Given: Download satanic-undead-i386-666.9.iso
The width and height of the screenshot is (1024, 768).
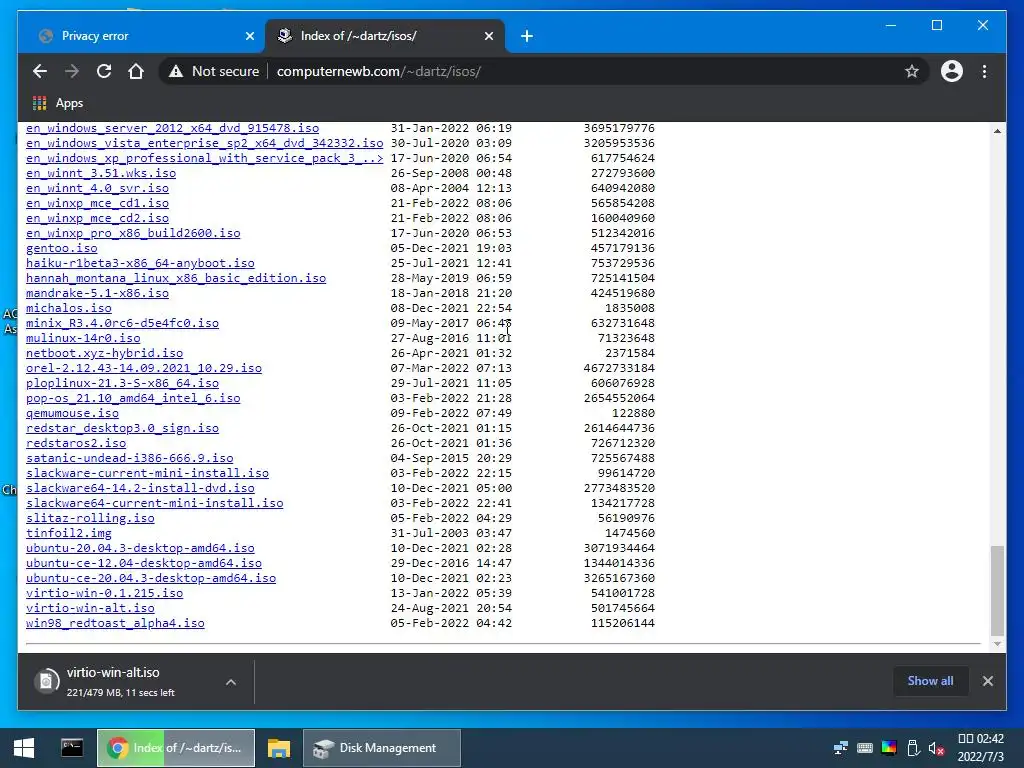Looking at the screenshot, I should tap(129, 458).
